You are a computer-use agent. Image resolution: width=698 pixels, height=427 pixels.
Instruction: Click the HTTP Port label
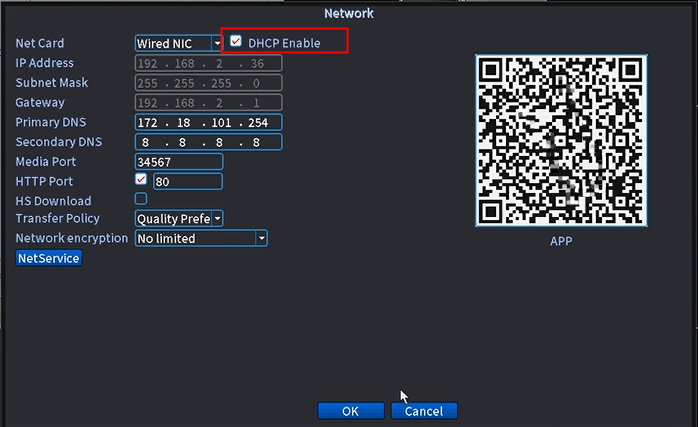click(x=44, y=181)
